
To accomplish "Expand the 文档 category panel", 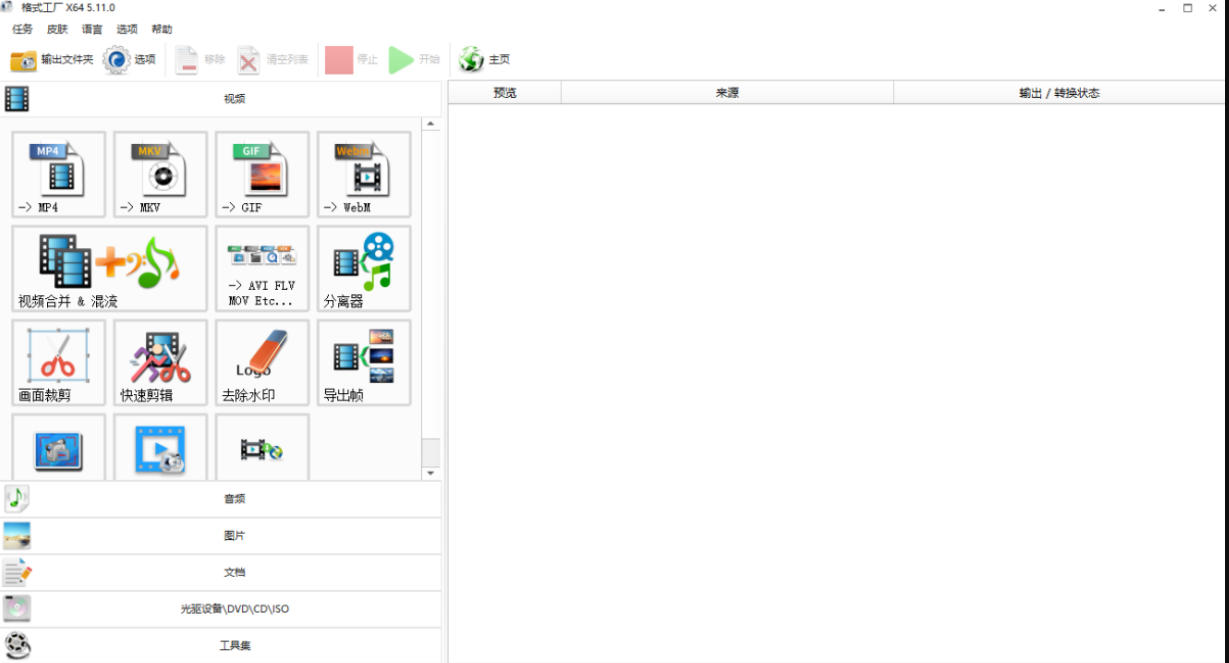I will [234, 573].
